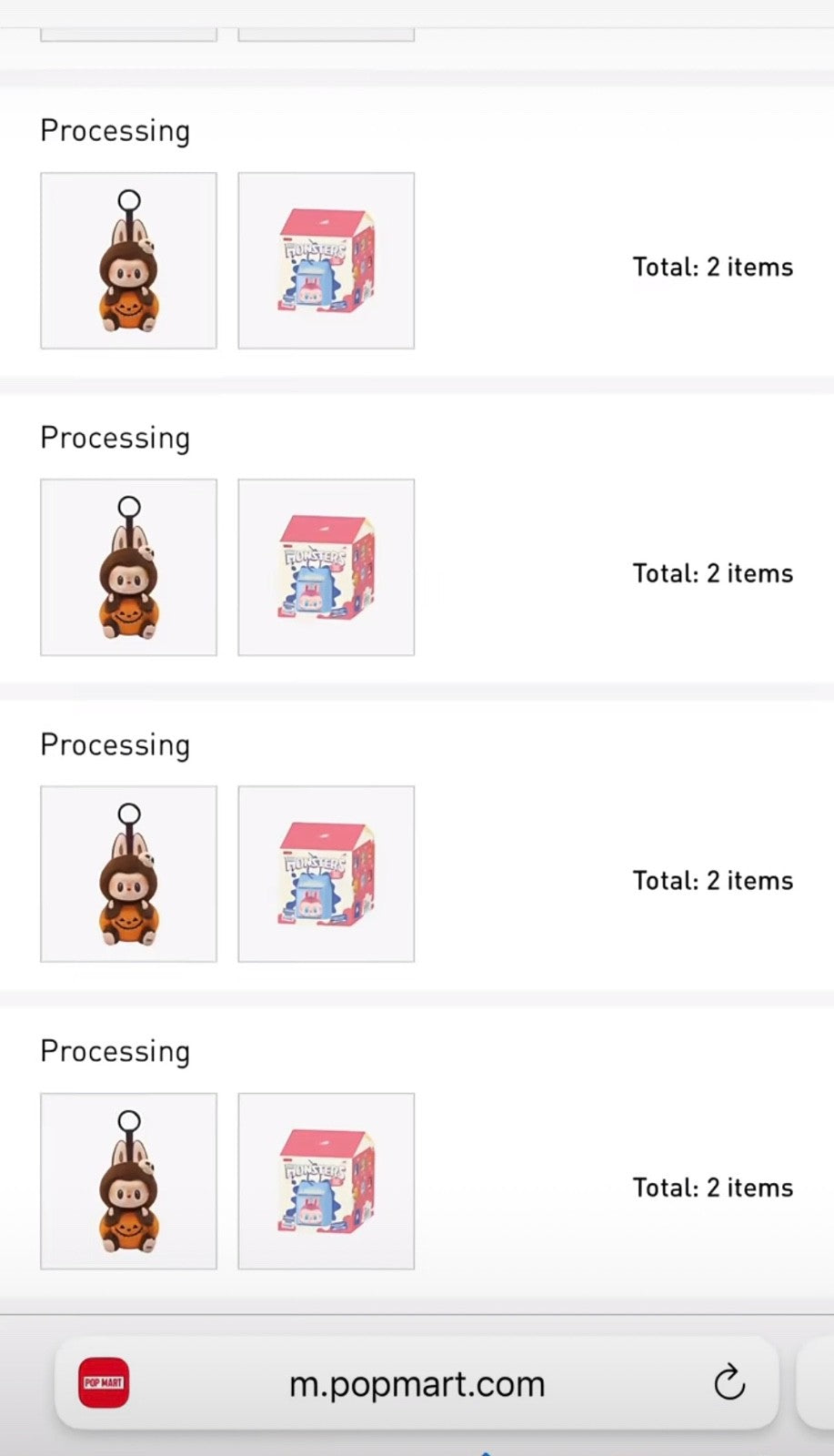This screenshot has width=834, height=1456.
Task: Tap "Total: 2 items" on fourth Processing order
Action: [x=713, y=1188]
